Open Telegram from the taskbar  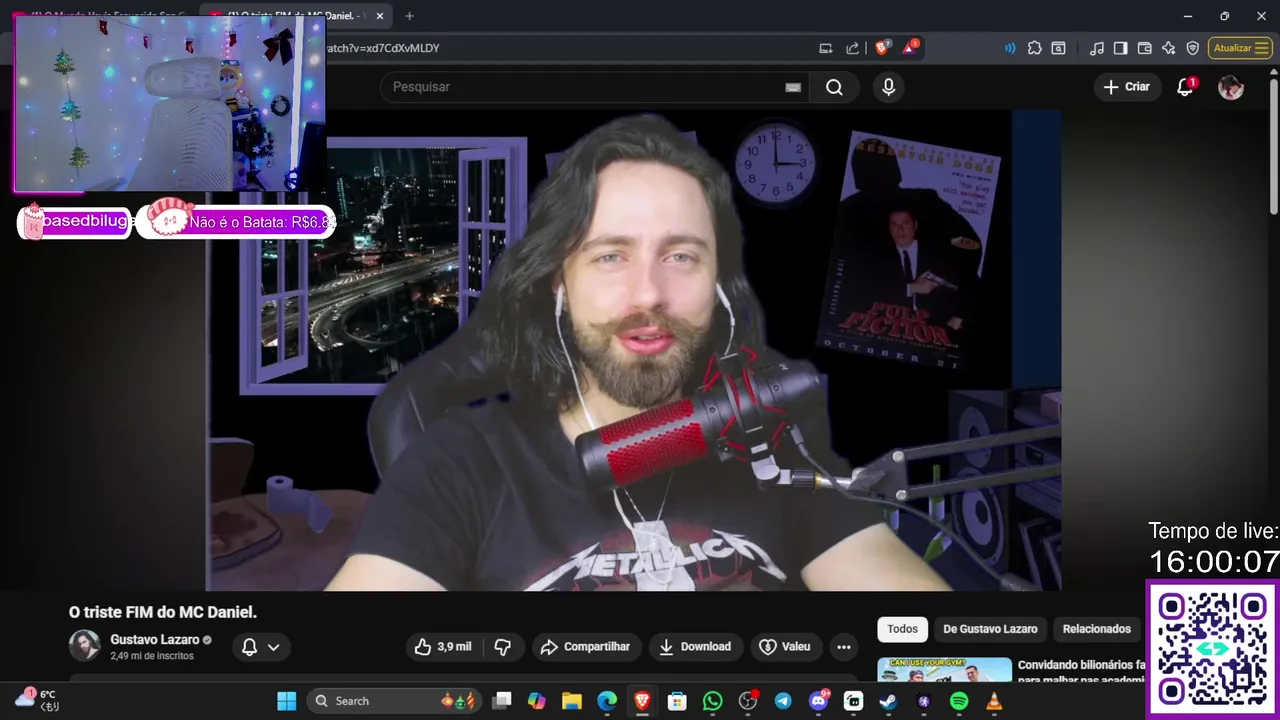click(783, 701)
